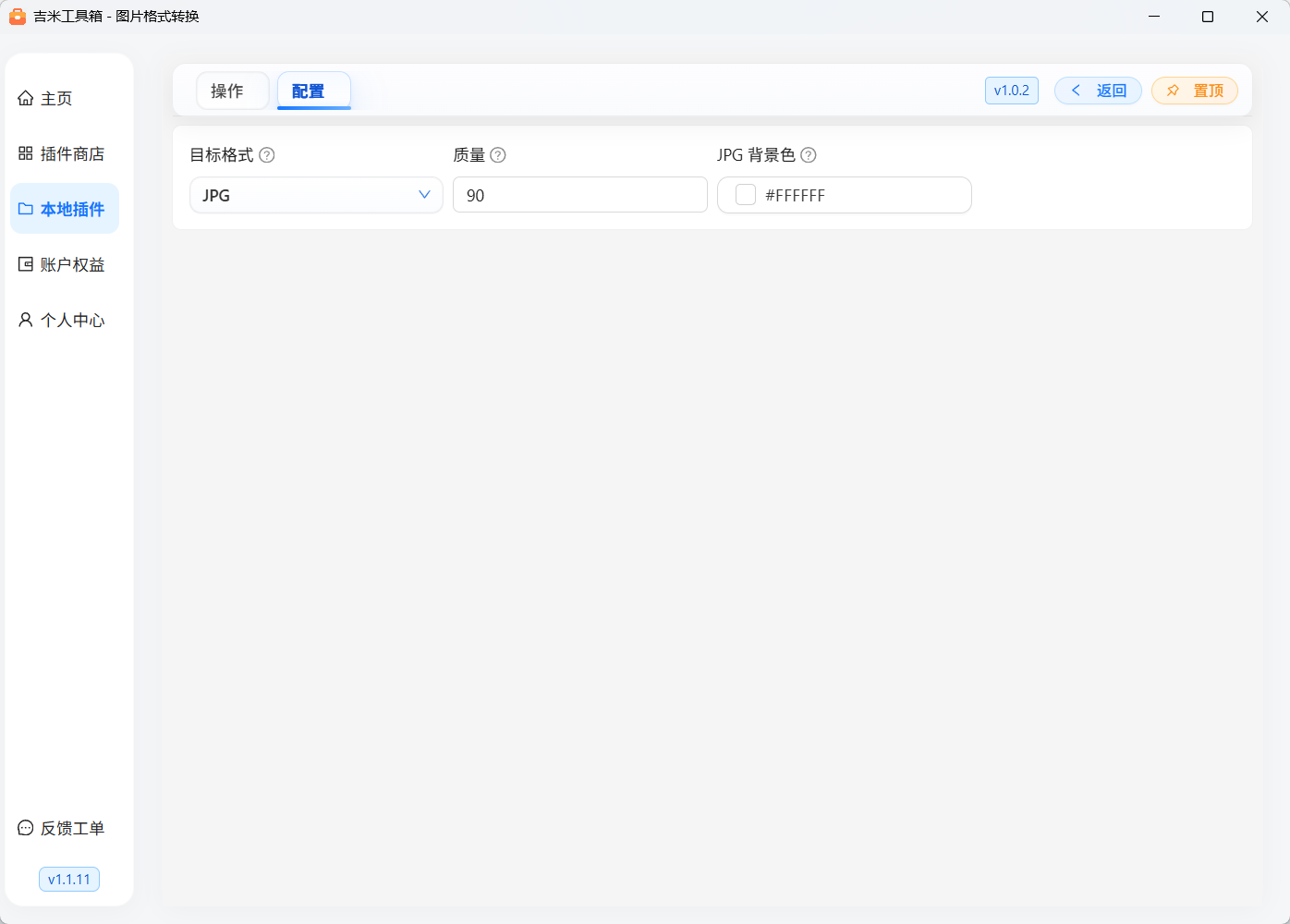Switch to the 操作 tab
1290x924 pixels.
tap(233, 91)
